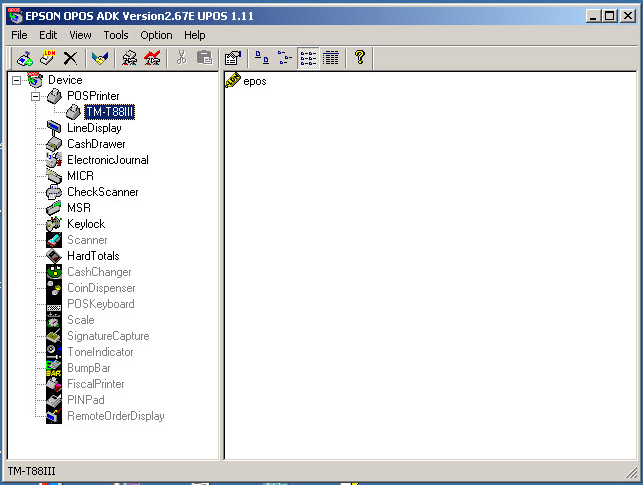Viewport: 643px width, 485px height.
Task: Select the grayed Scanner tree item
Action: pos(87,240)
